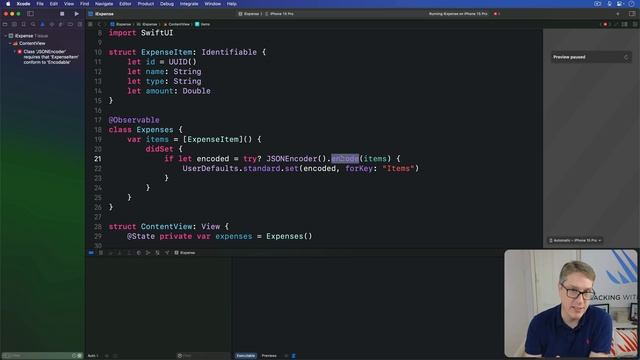
Task: Go back with the jump bar back arrow
Action: [99, 24]
